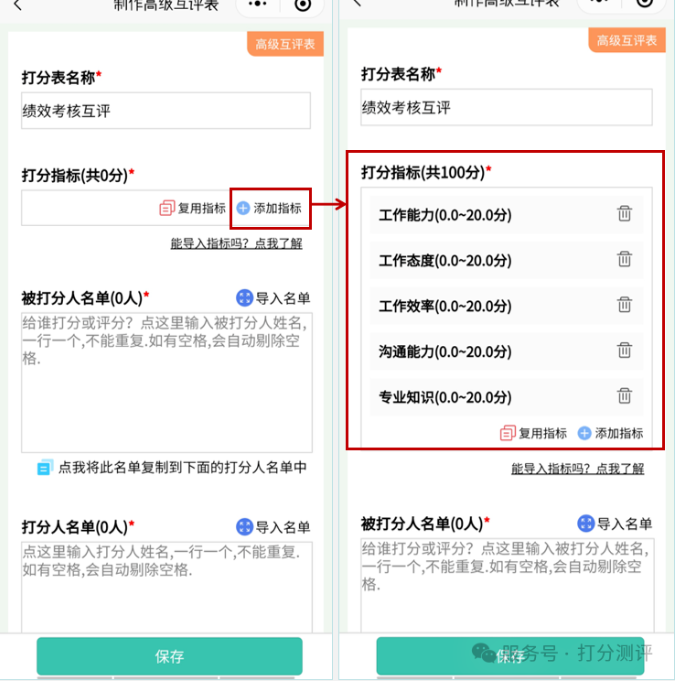Click 复用指标 below the indicator list
The width and height of the screenshot is (675, 681).
click(533, 433)
